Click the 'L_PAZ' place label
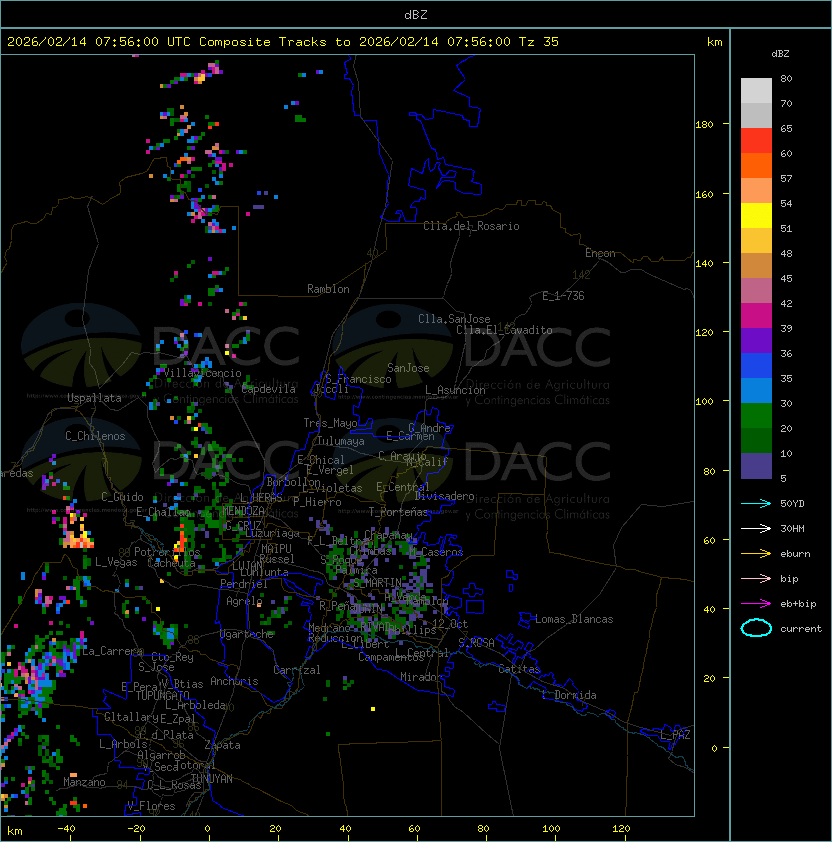832x842 pixels. 675,735
